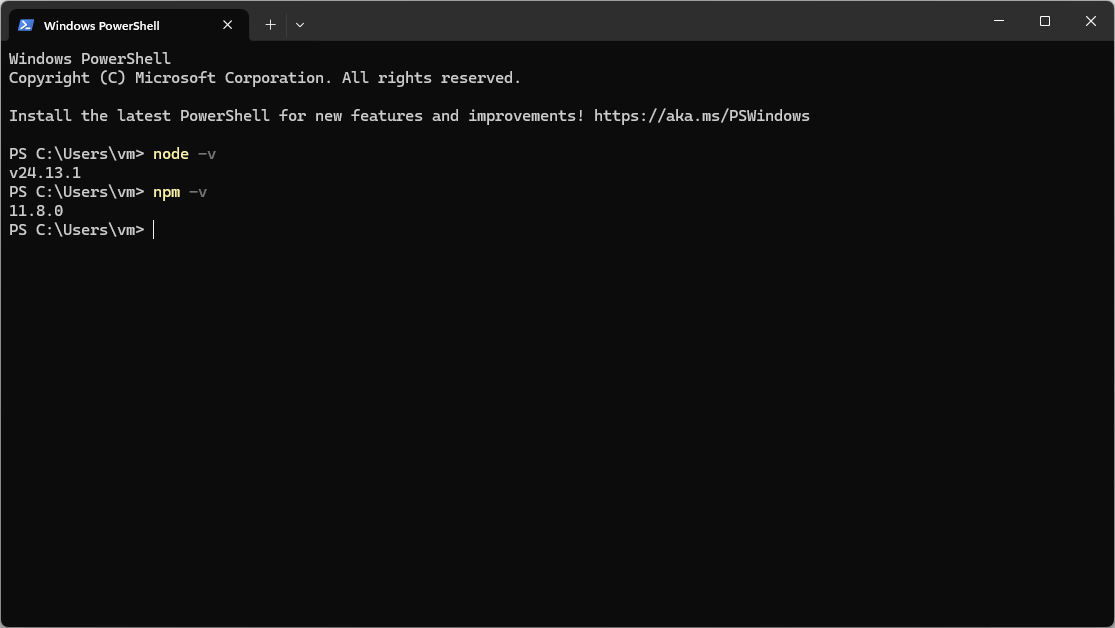Click the yellow node command text
1115x628 pixels.
[x=170, y=153]
